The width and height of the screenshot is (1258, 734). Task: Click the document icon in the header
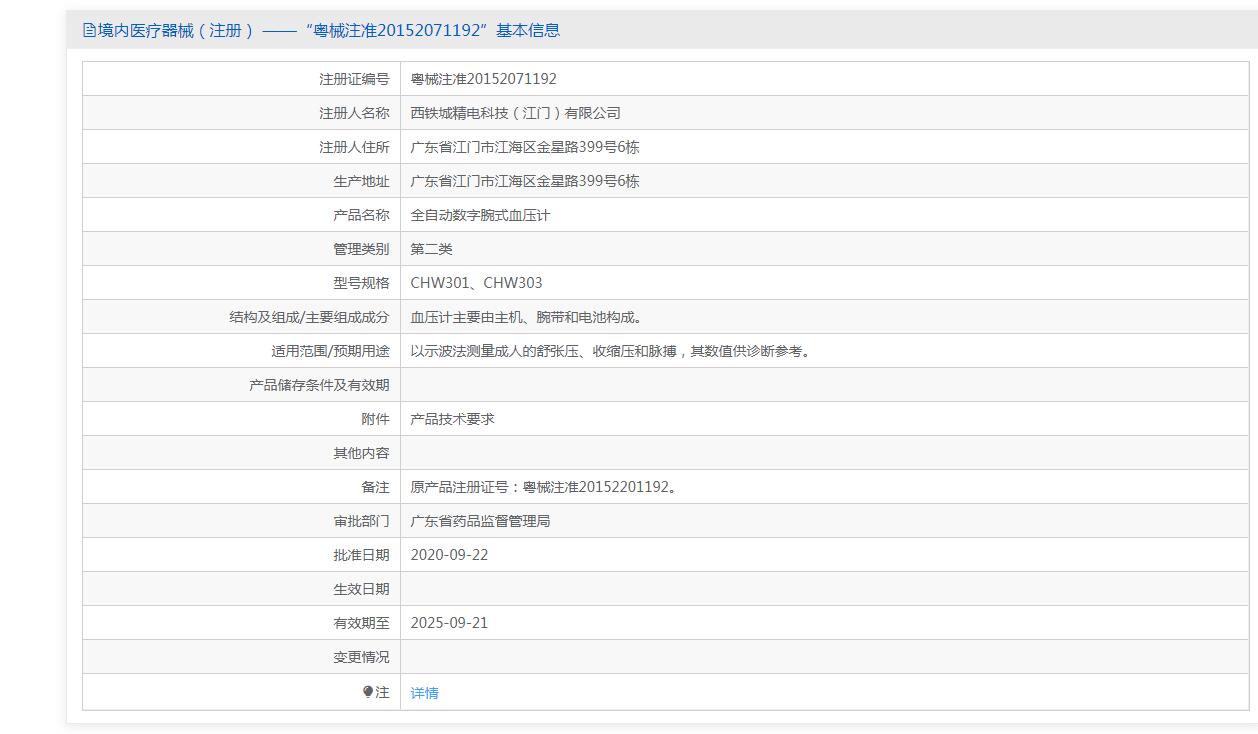coord(89,31)
